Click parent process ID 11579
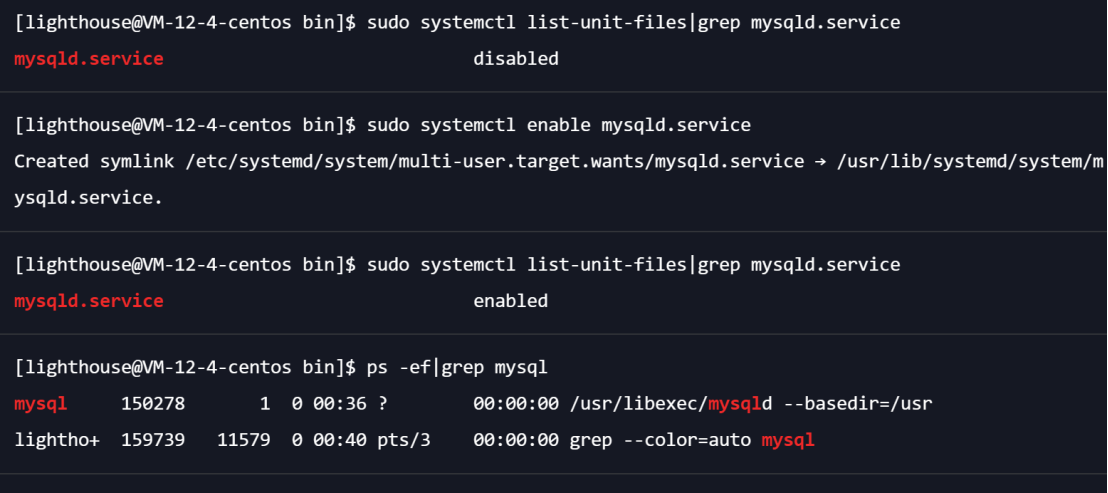The image size is (1108, 493). [x=243, y=440]
